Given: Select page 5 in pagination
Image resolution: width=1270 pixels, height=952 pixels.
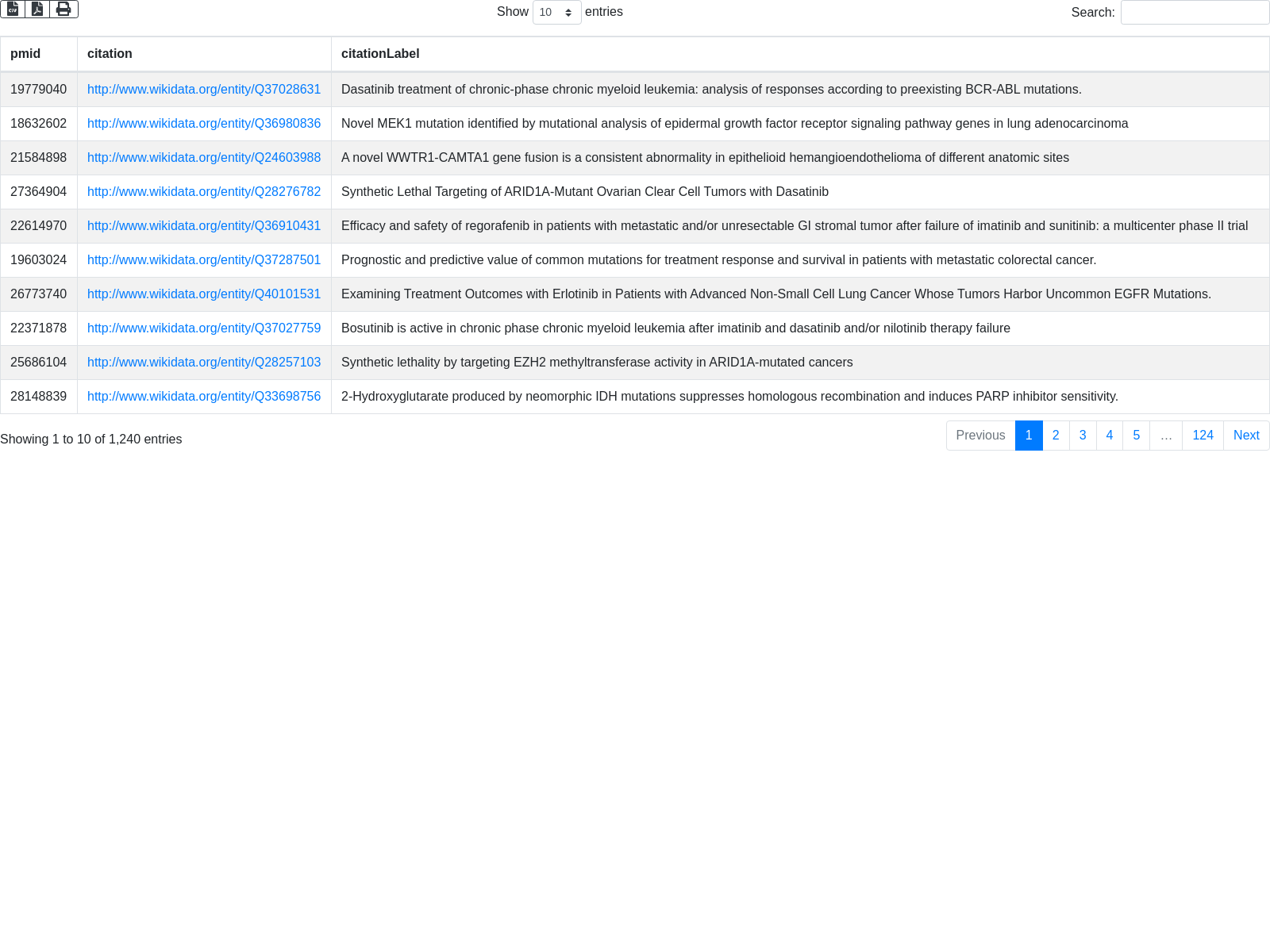Looking at the screenshot, I should 1137,436.
